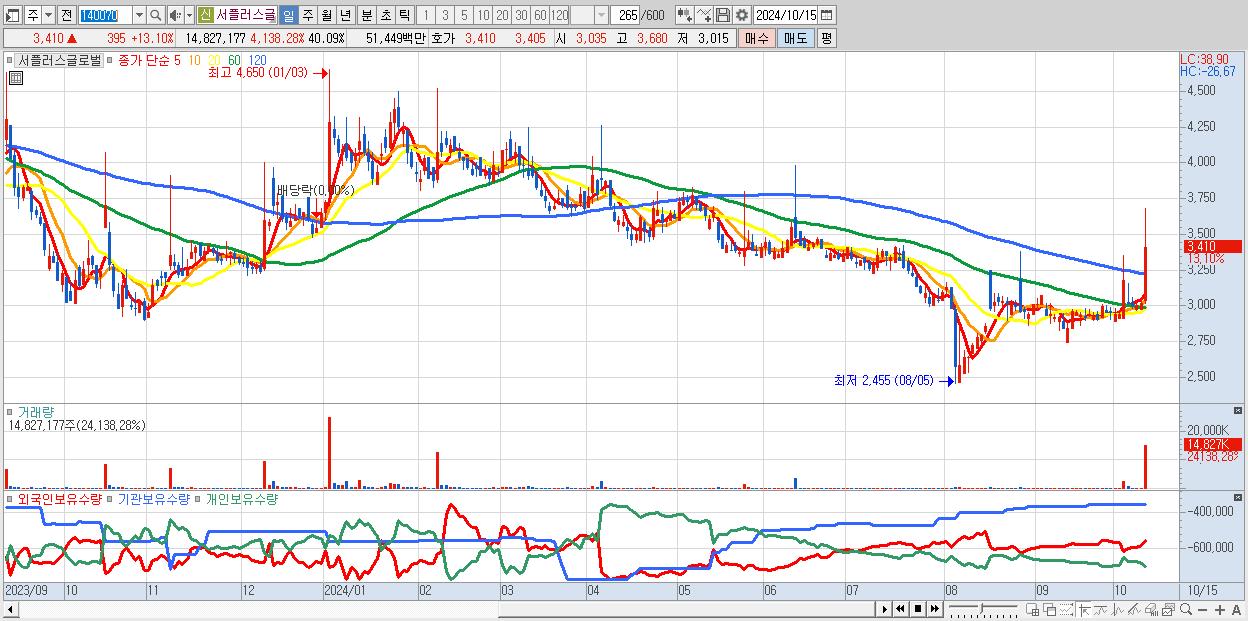
Task: Click the dotted chart range icon
Action: pyautogui.click(x=1066, y=609)
